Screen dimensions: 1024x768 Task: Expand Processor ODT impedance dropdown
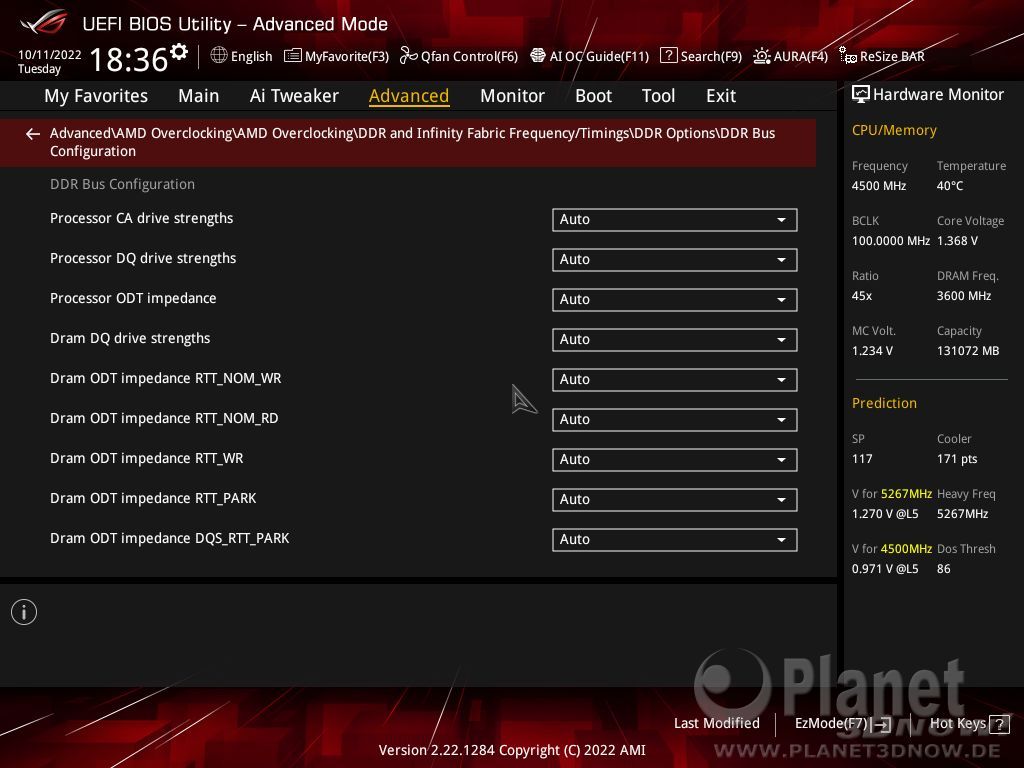coord(675,300)
